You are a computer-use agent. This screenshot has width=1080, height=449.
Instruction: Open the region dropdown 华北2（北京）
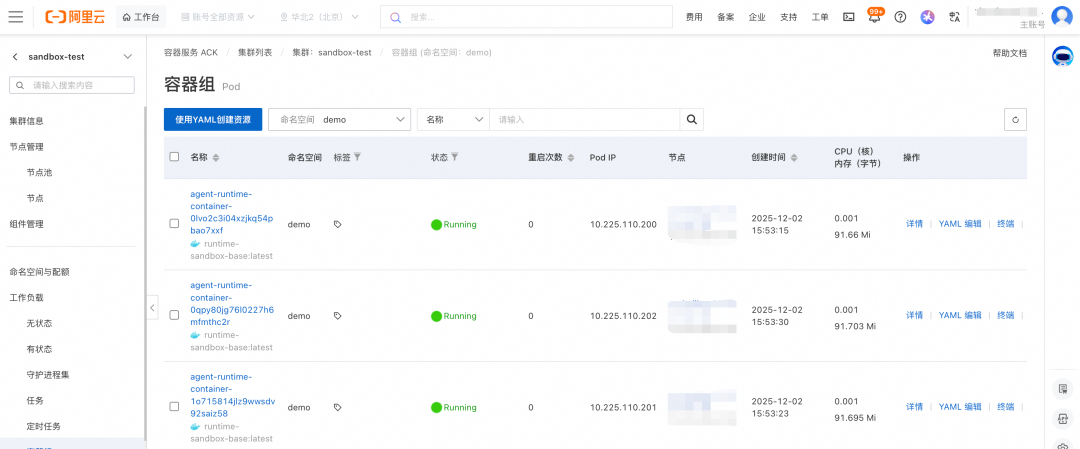319,17
